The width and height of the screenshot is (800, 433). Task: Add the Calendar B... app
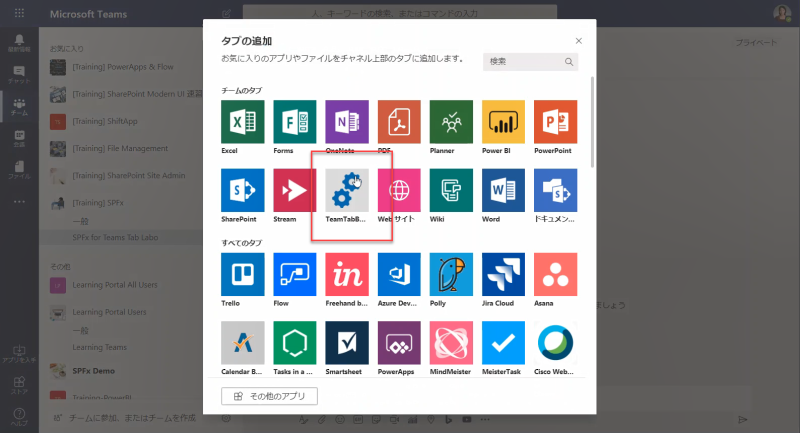[x=242, y=343]
